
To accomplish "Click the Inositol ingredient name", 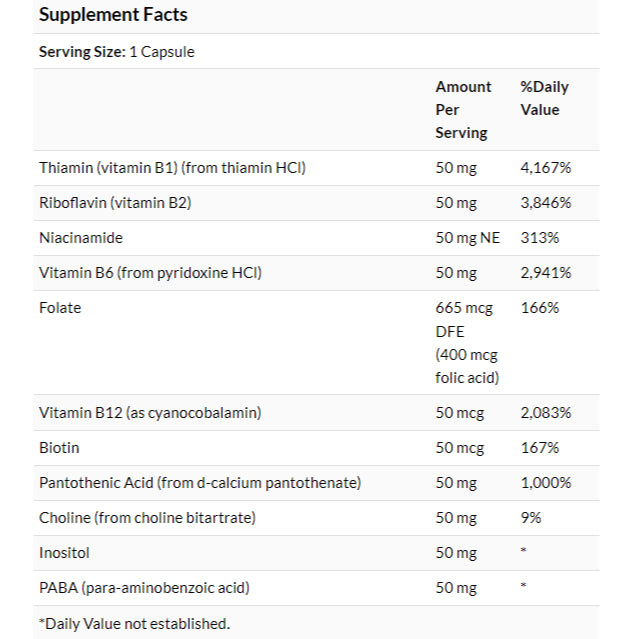I will coord(64,553).
